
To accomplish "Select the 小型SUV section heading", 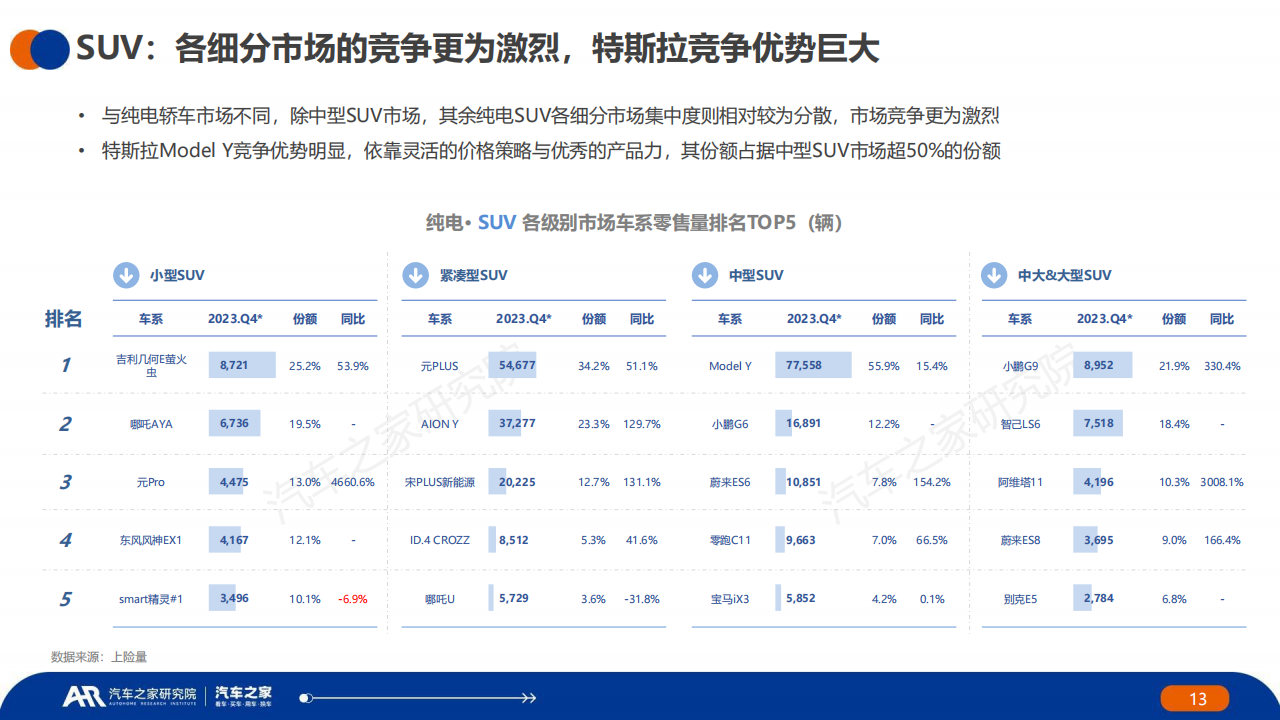I will (x=177, y=275).
